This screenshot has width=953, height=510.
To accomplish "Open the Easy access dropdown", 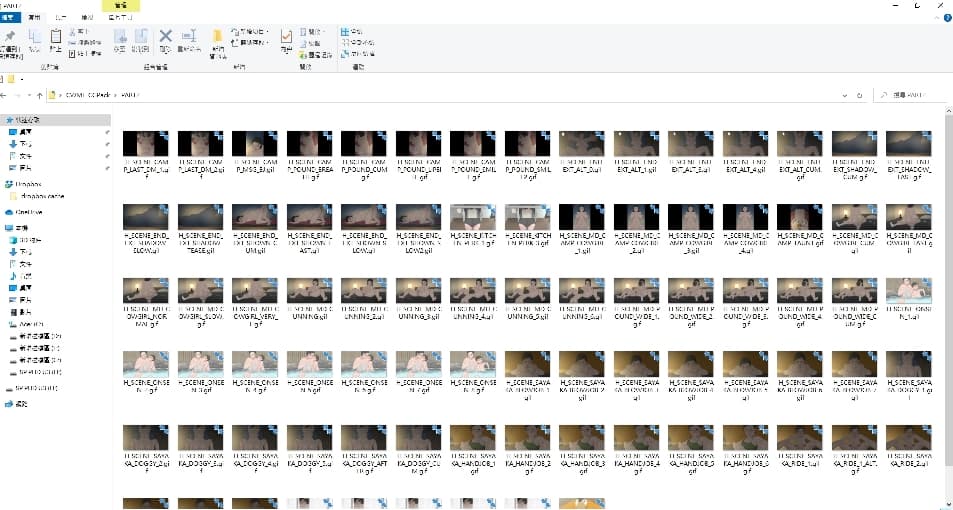I will pyautogui.click(x=250, y=43).
